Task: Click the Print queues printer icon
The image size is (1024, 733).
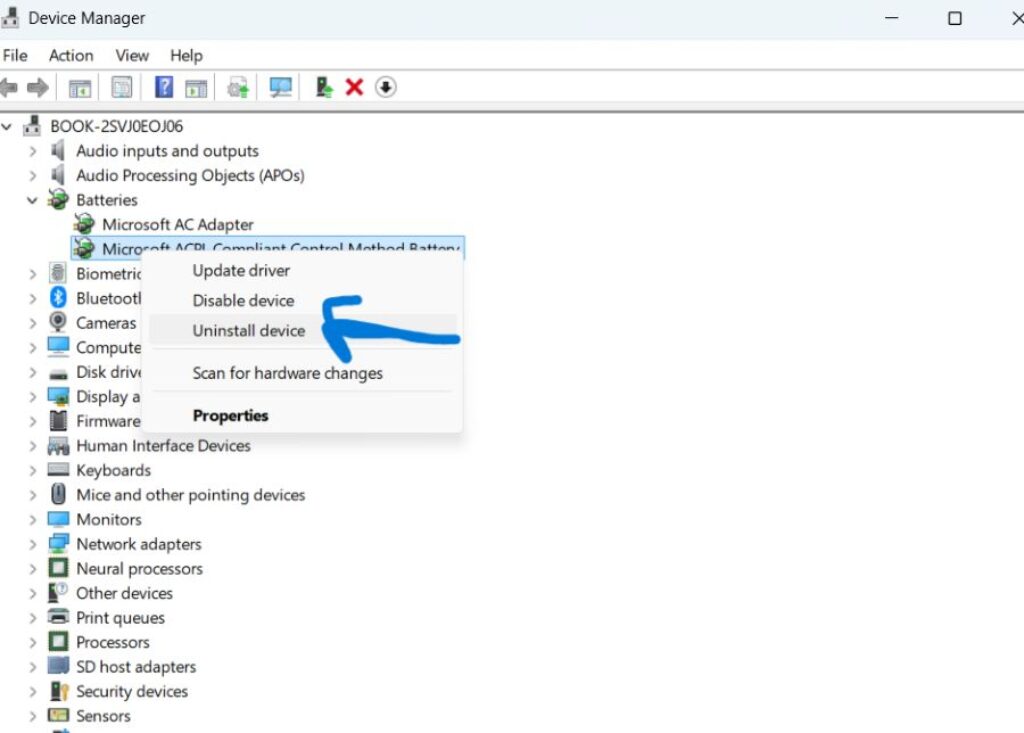Action: pos(58,617)
